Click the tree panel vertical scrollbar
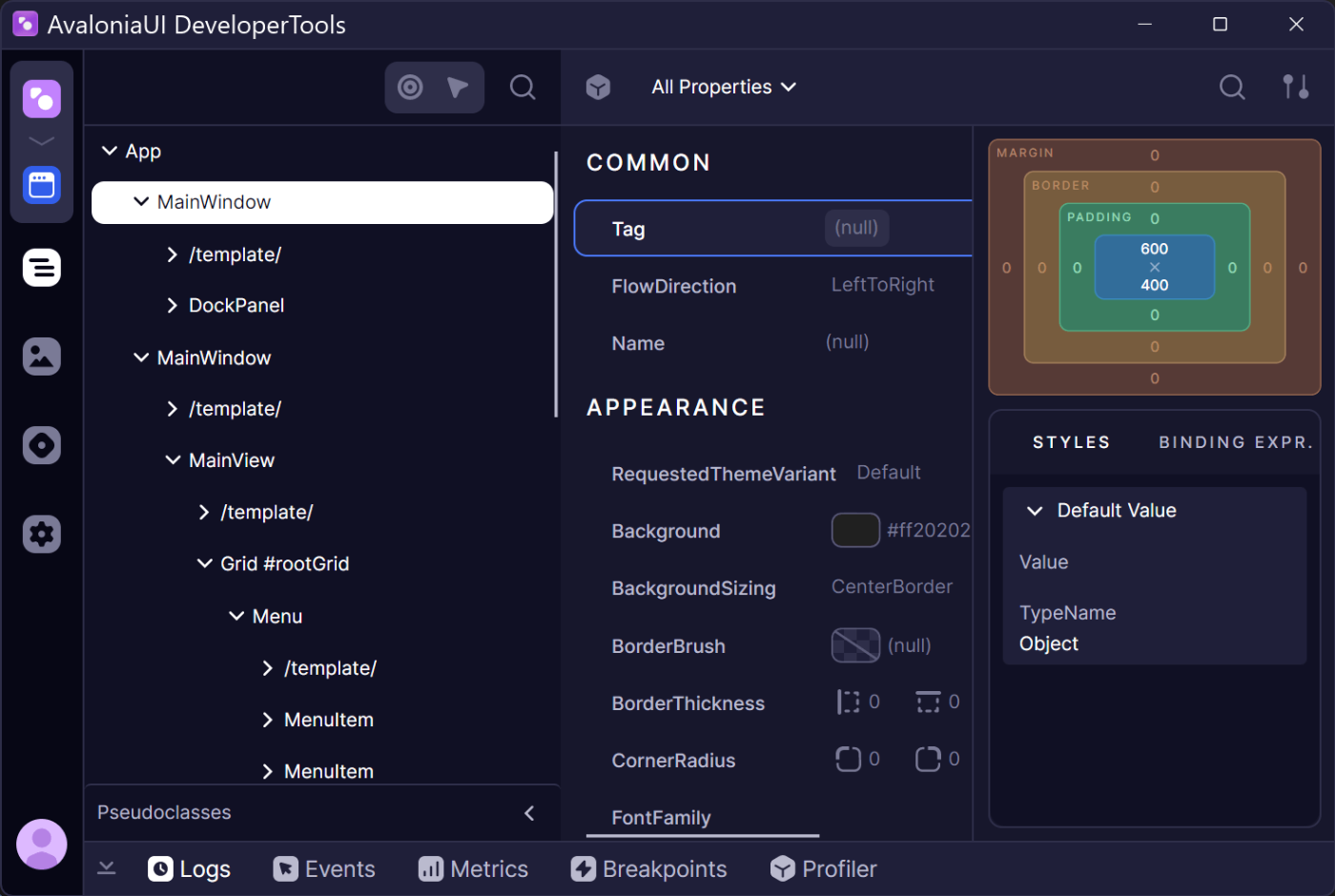Viewport: 1335px width, 896px height. click(556, 284)
